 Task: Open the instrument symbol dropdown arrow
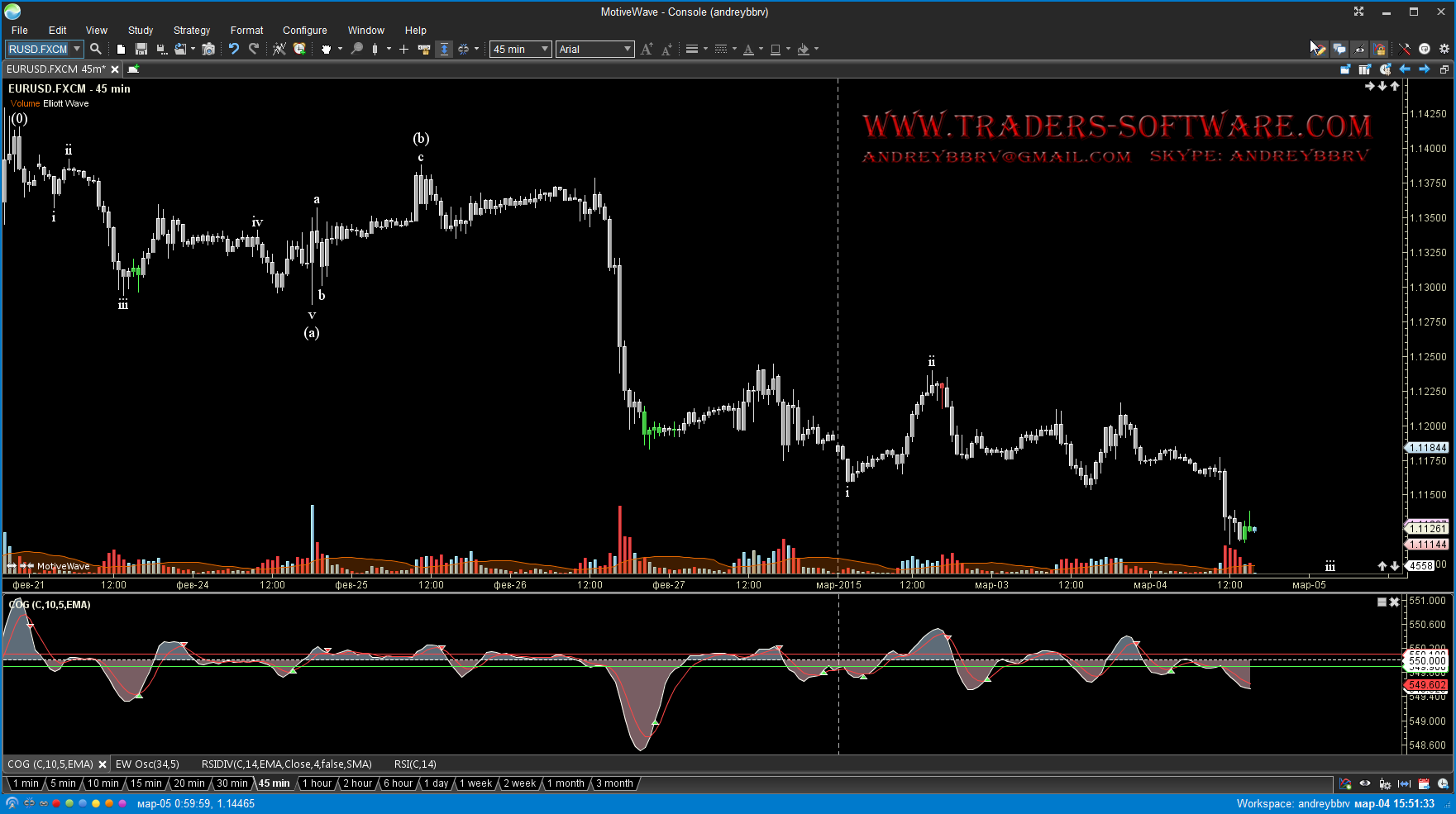pyautogui.click(x=77, y=49)
